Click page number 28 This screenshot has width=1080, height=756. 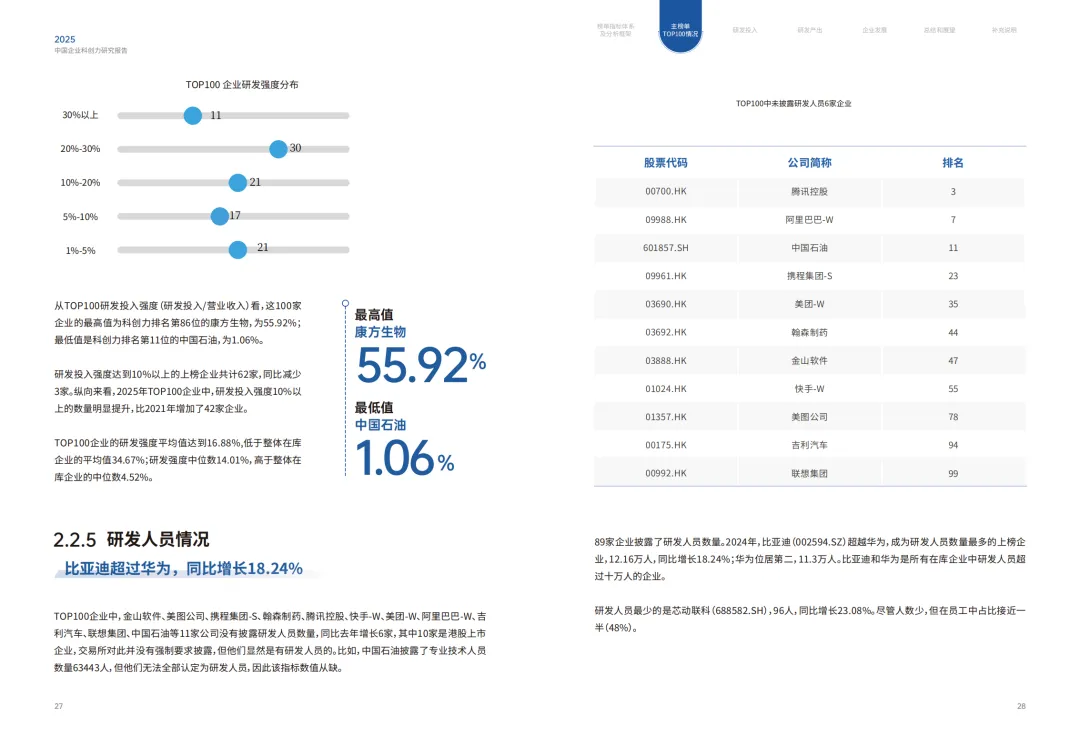pos(1021,706)
